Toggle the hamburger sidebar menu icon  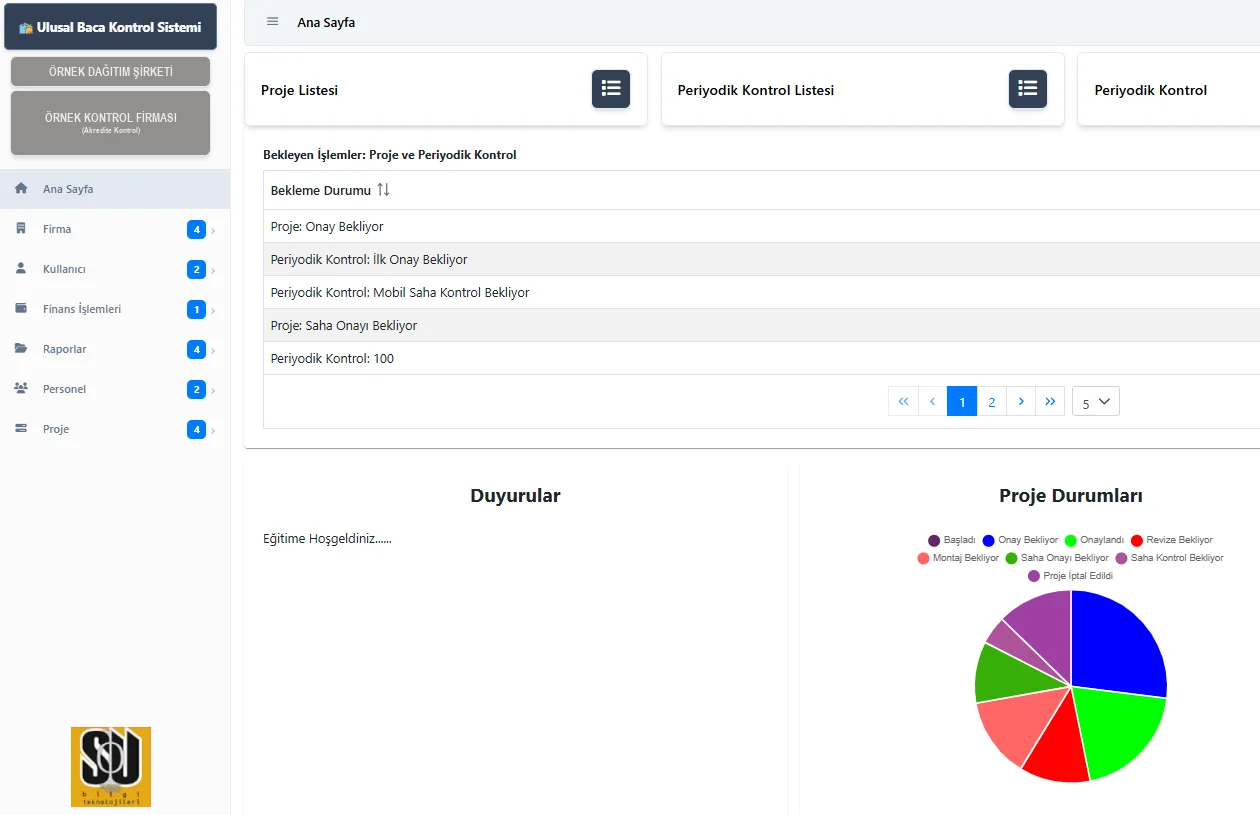(x=273, y=22)
